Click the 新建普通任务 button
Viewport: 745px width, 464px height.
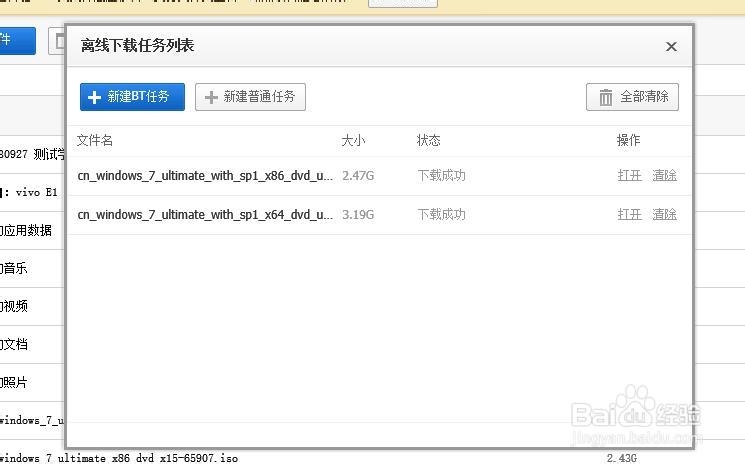[250, 97]
